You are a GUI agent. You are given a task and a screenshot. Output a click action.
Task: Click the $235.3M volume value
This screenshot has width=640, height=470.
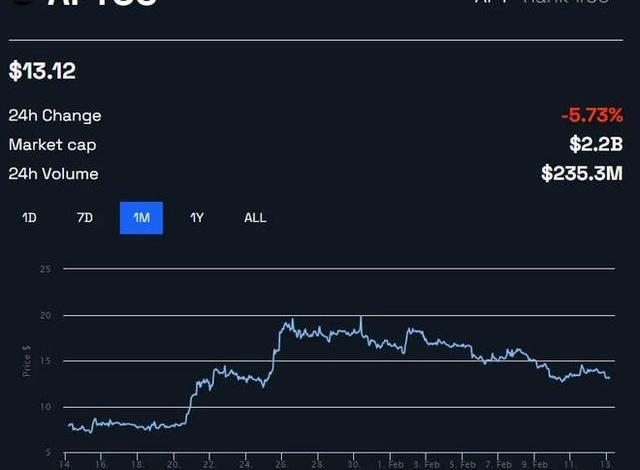(x=582, y=174)
